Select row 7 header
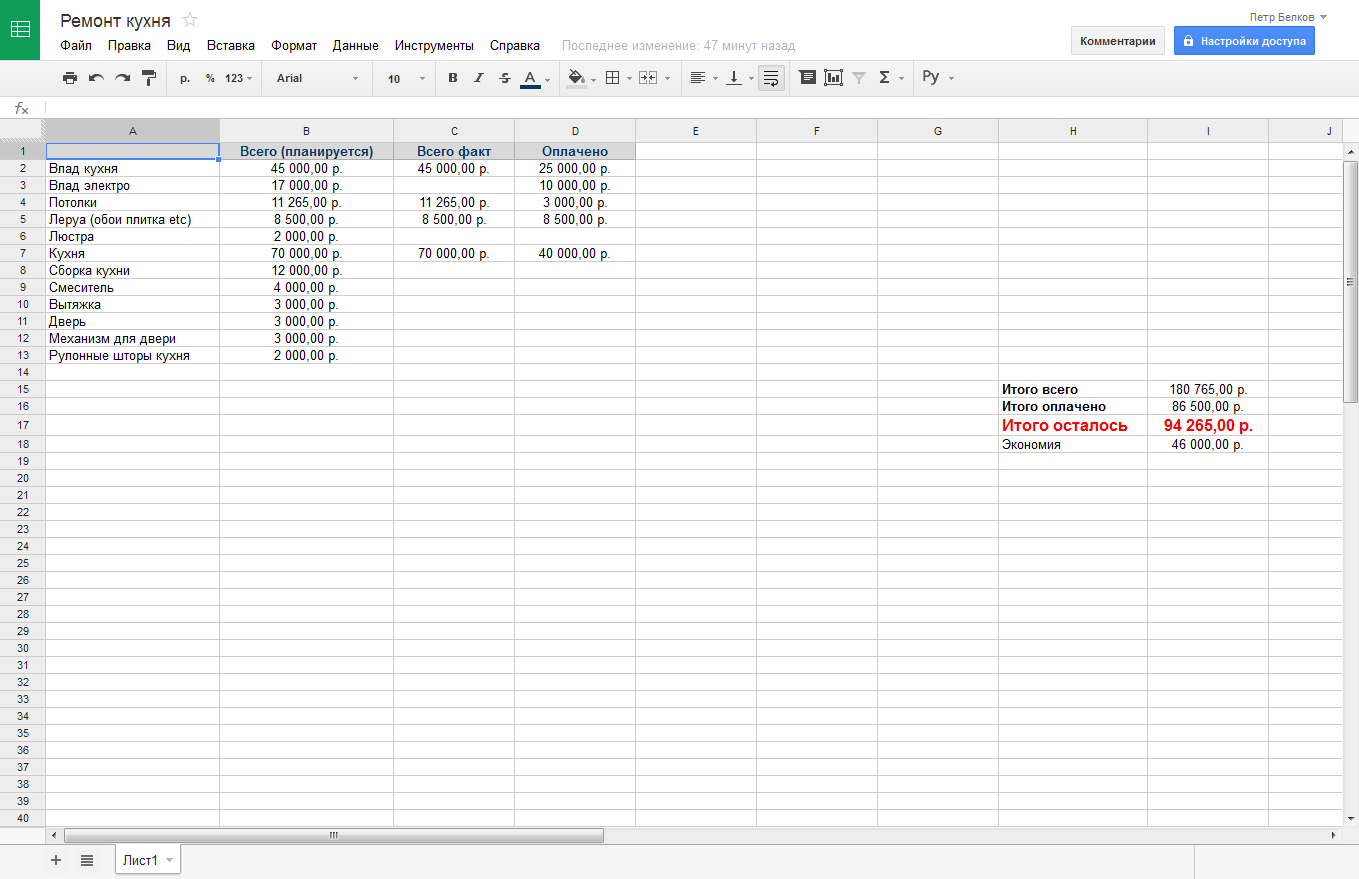 22,254
